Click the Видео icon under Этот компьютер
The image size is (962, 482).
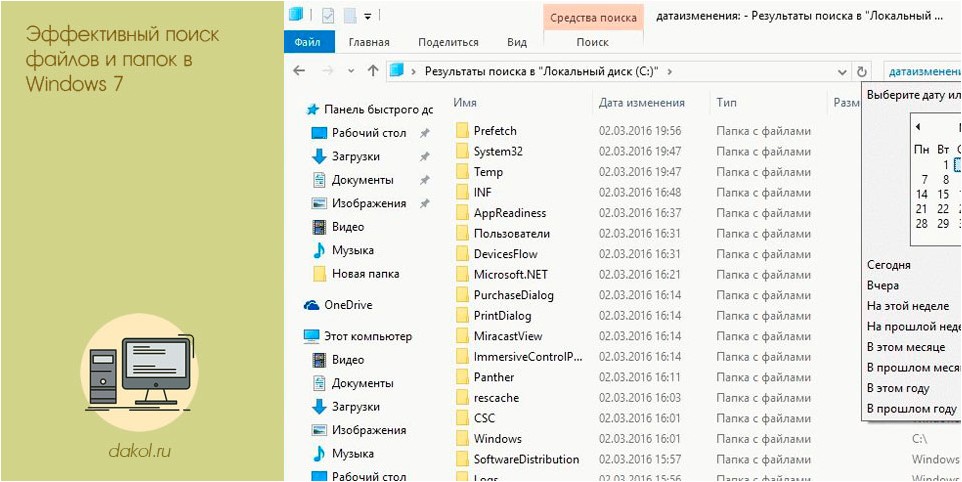(x=319, y=360)
